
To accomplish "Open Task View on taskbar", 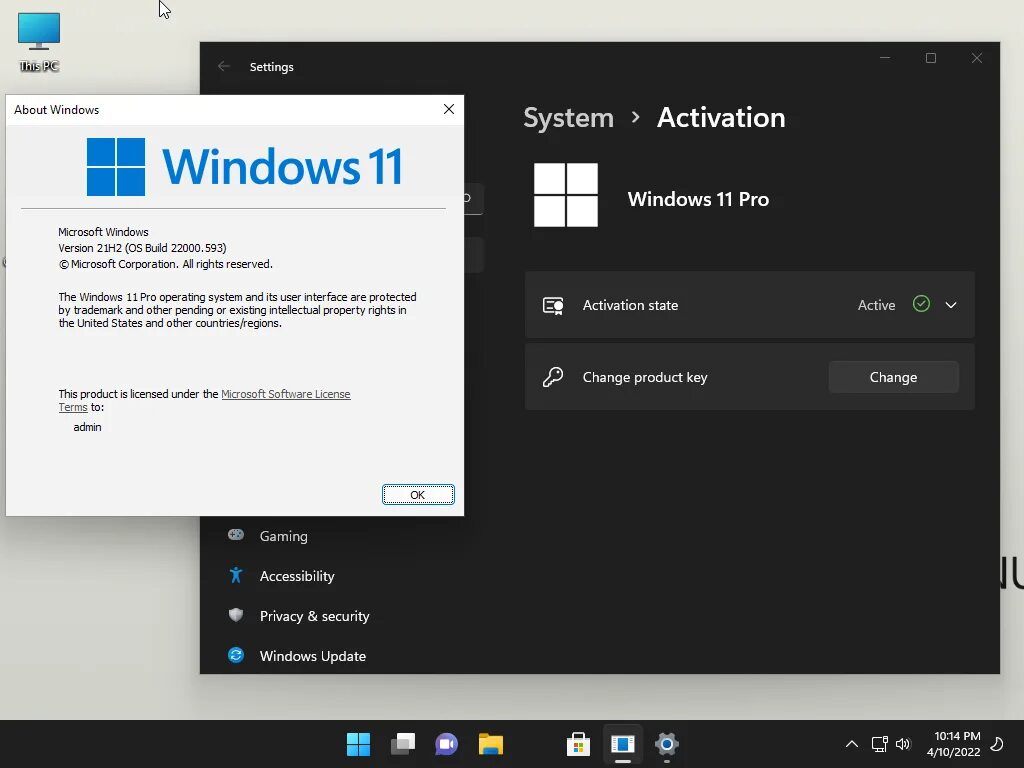I will pyautogui.click(x=402, y=744).
